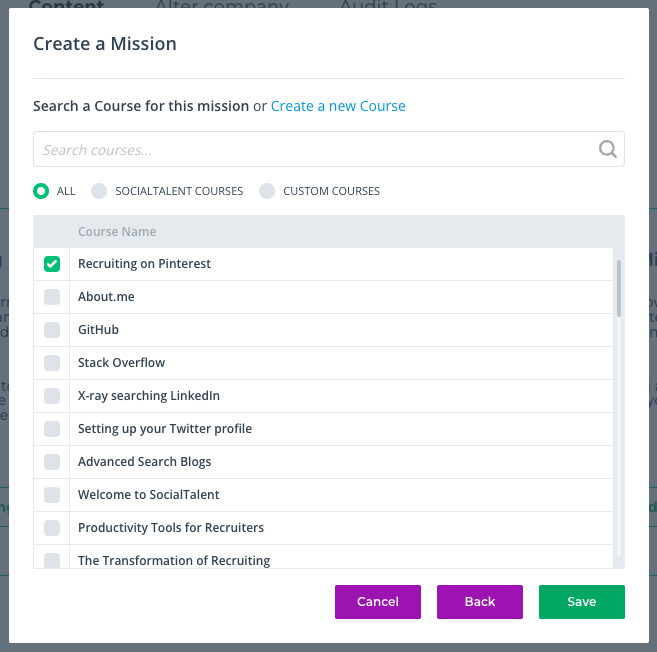The height and width of the screenshot is (652, 657).
Task: Click Setting up your Twitter profile text
Action: click(x=165, y=429)
